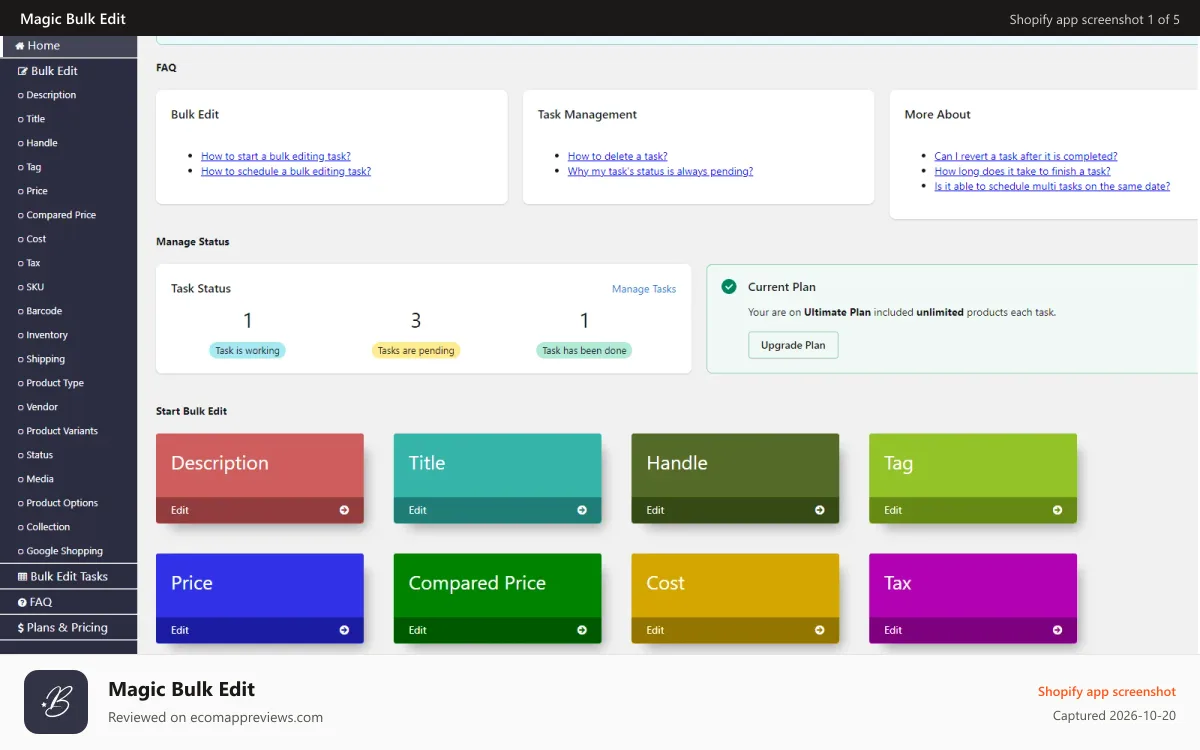Screen dimensions: 1200x750
Task: Open Bulk Edit Tasks in sidebar
Action: click(x=69, y=576)
